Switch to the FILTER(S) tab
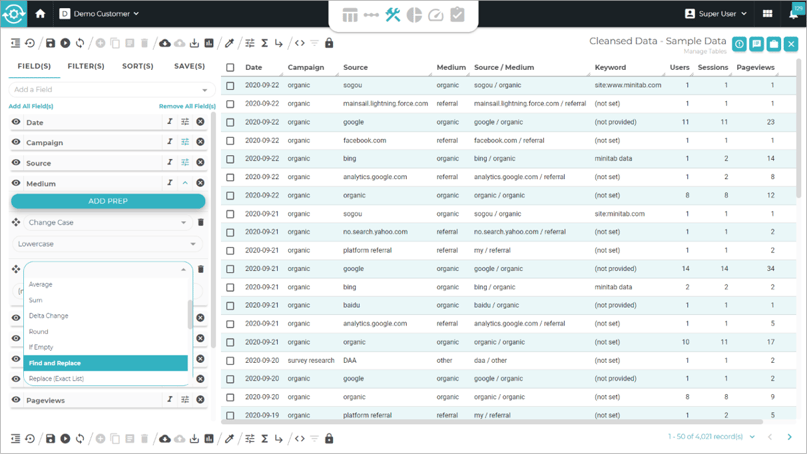Screen dimensions: 807x454 [86, 66]
